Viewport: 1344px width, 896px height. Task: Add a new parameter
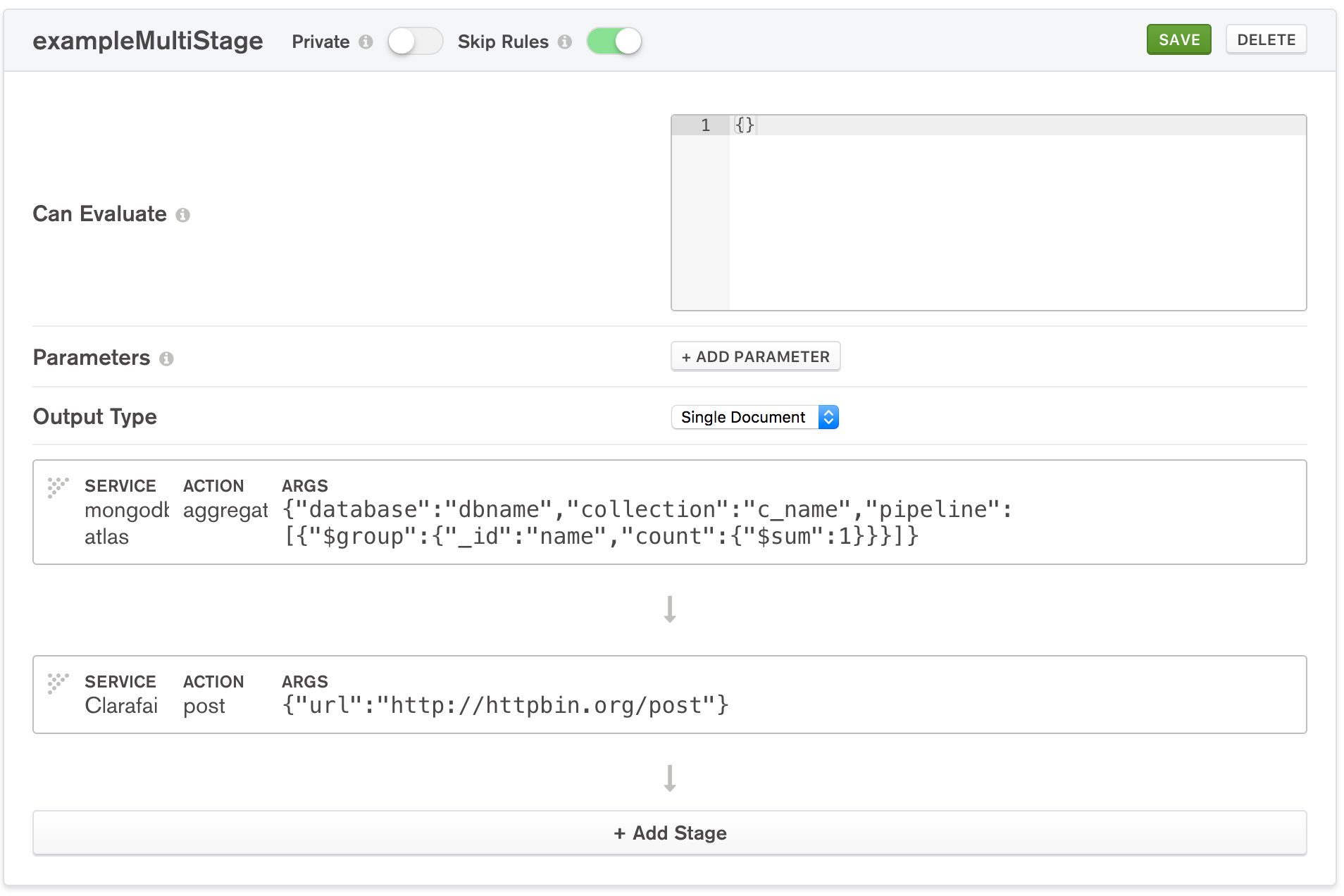point(755,356)
